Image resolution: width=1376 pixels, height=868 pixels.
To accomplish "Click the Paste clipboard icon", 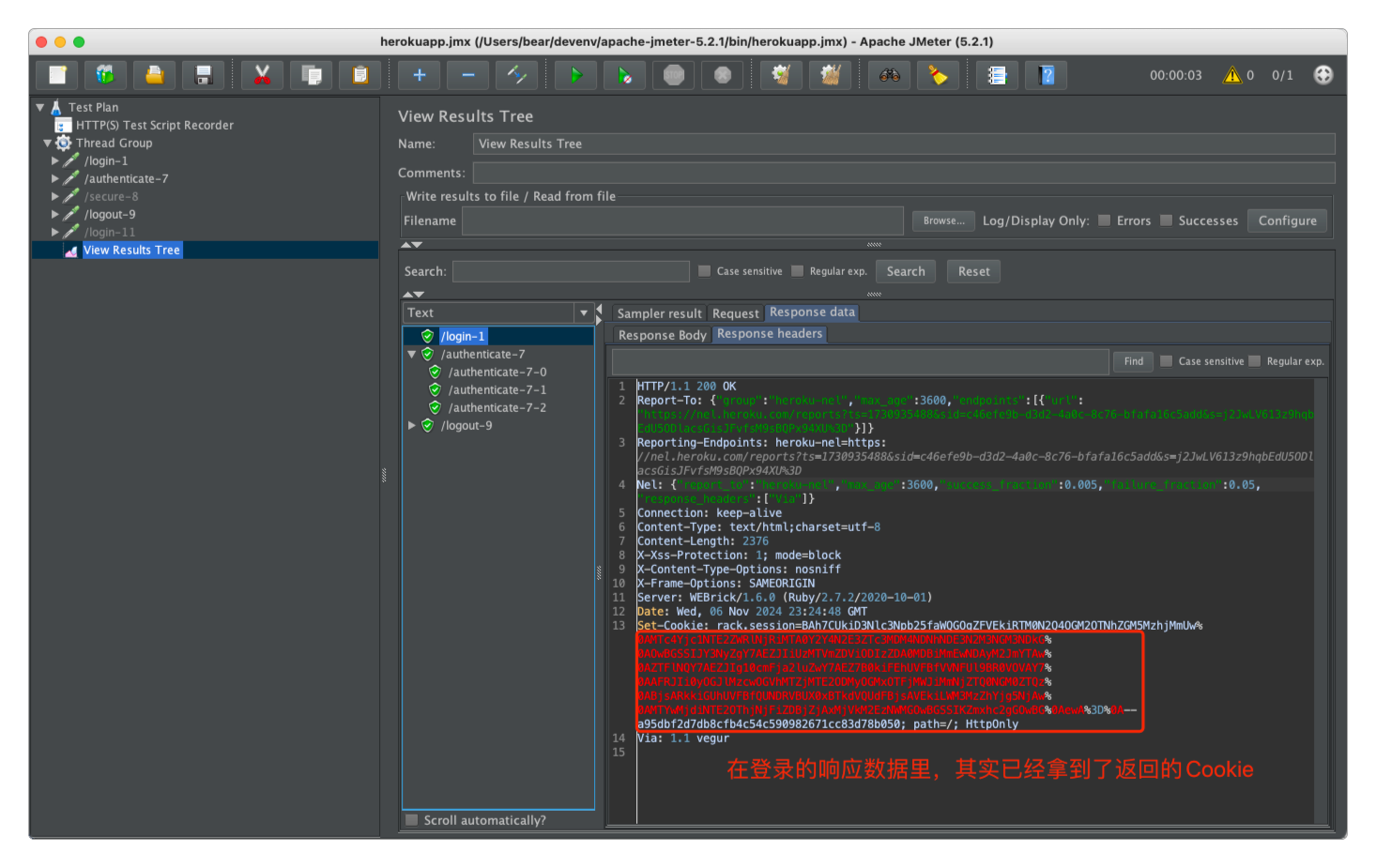I will pos(359,75).
